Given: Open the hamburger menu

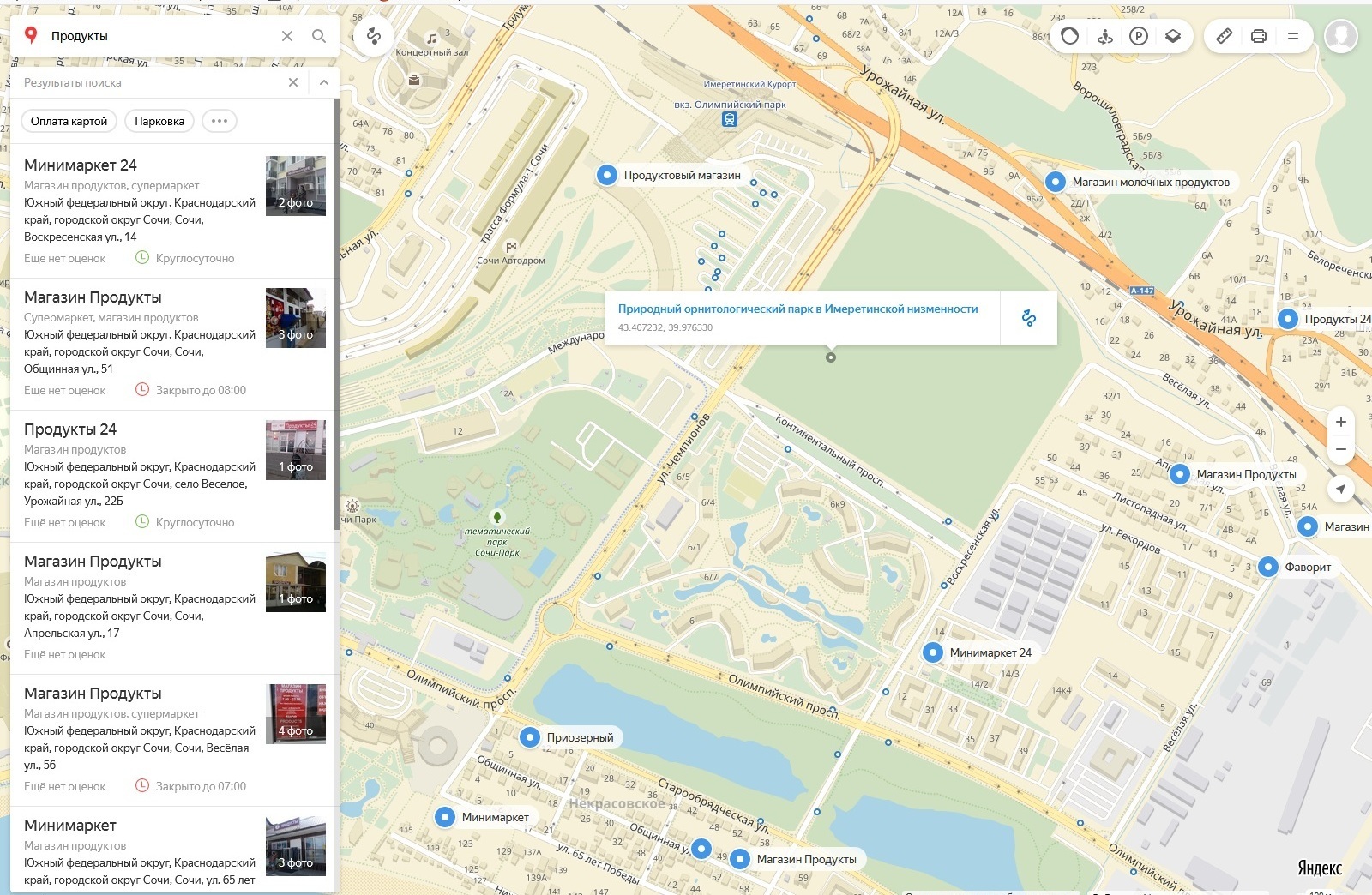Looking at the screenshot, I should click(1293, 36).
